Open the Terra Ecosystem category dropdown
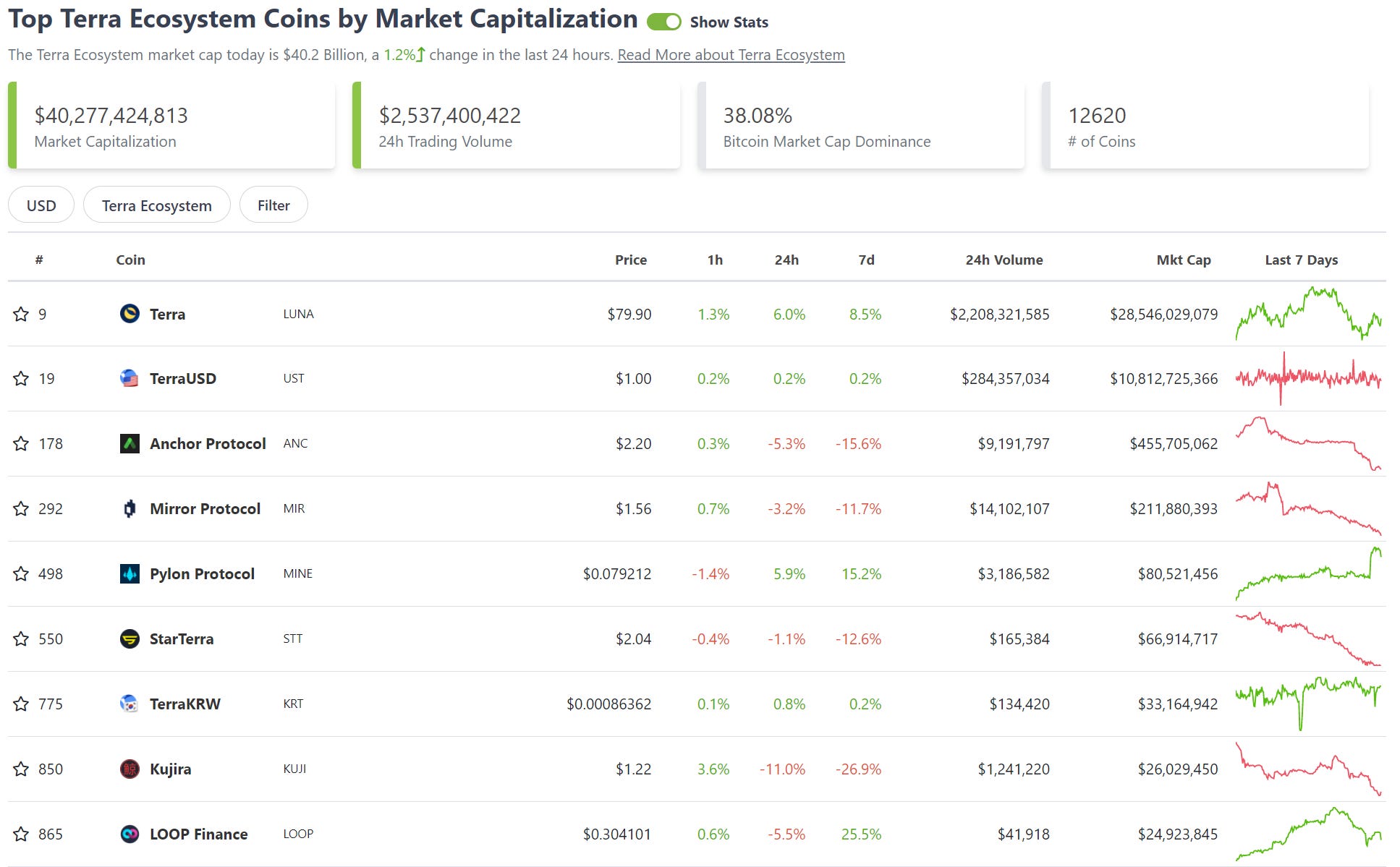The width and height of the screenshot is (1400, 867). coord(157,205)
